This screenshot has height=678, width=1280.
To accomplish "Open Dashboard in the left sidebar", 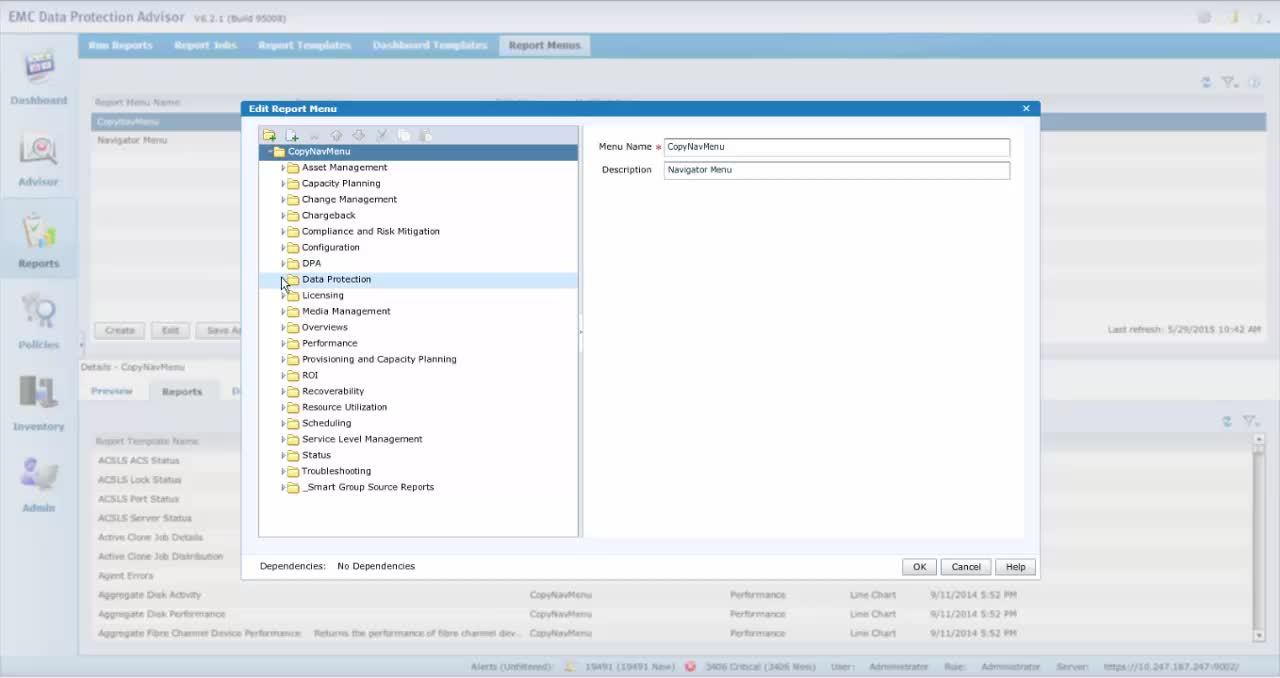I will coord(39,78).
